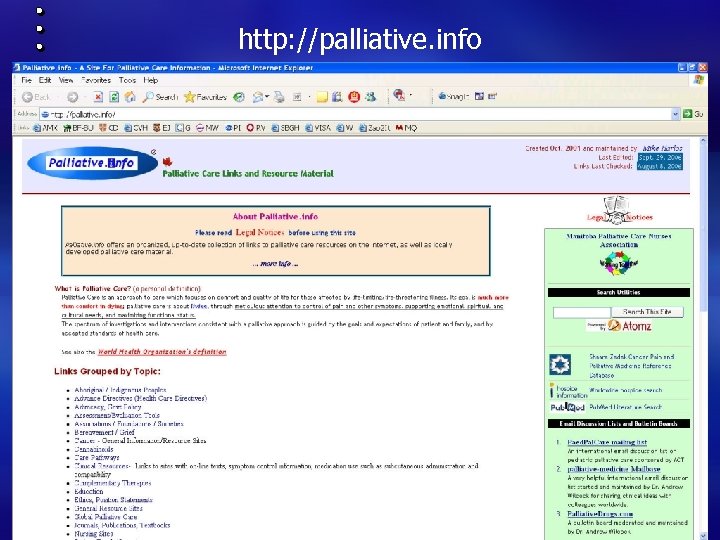Open the MW links bar bookmark

point(208,128)
